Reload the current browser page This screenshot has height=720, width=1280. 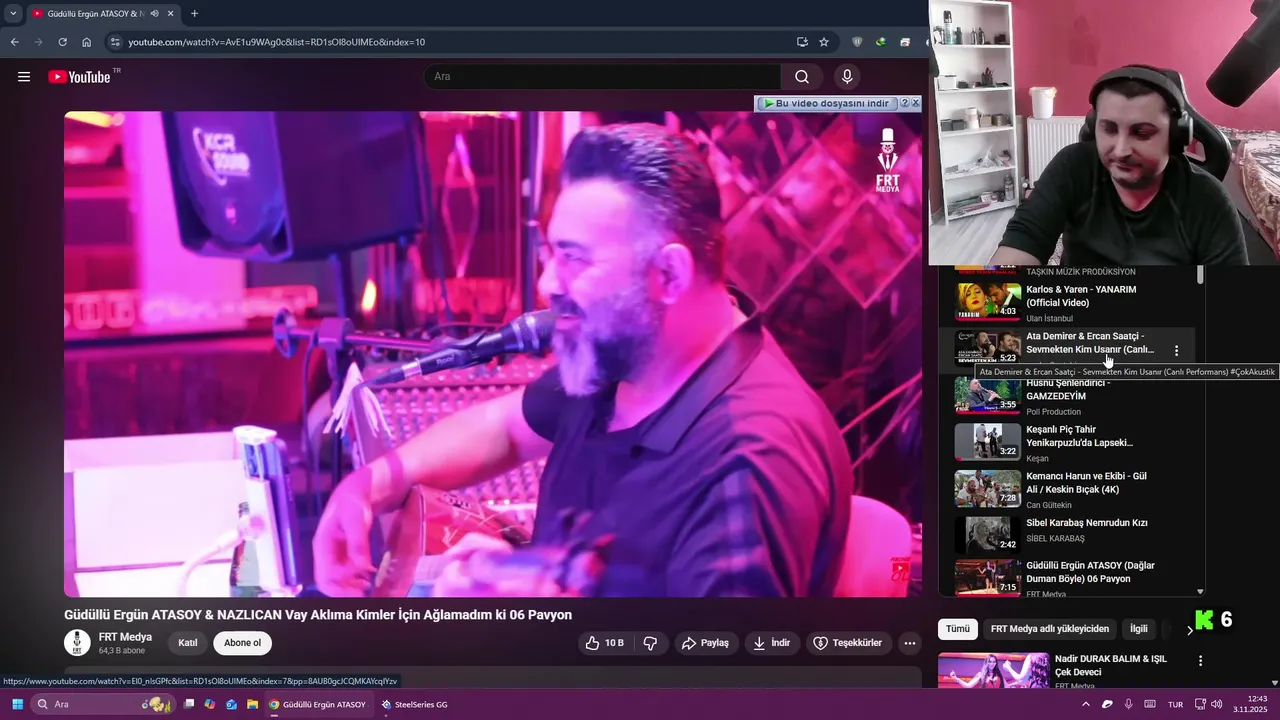click(x=62, y=42)
